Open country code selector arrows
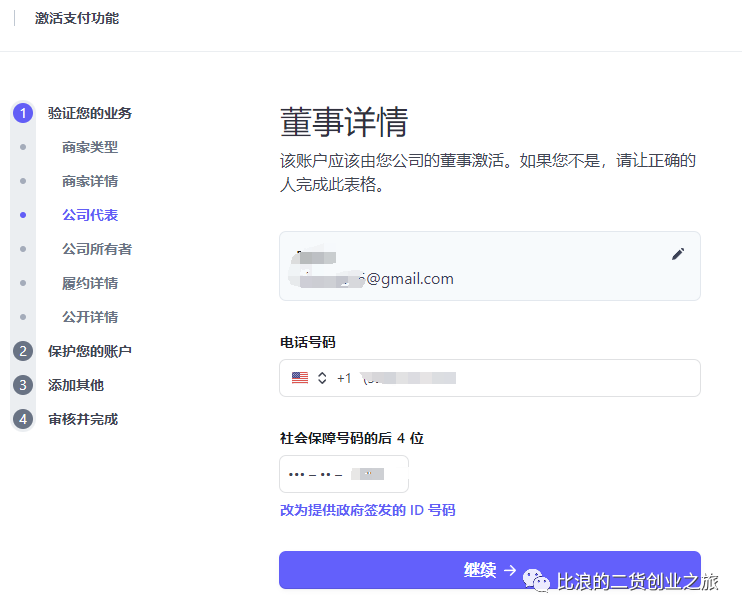 322,378
